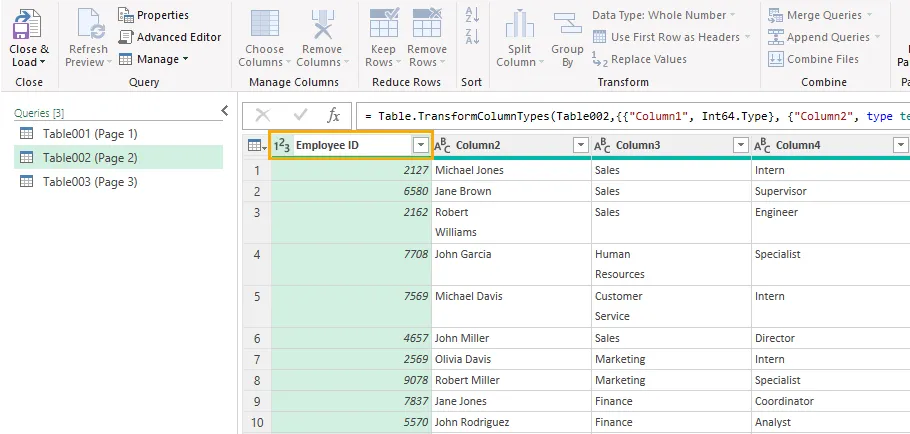Click the Remove Rows icon
The image size is (910, 434).
tap(427, 24)
